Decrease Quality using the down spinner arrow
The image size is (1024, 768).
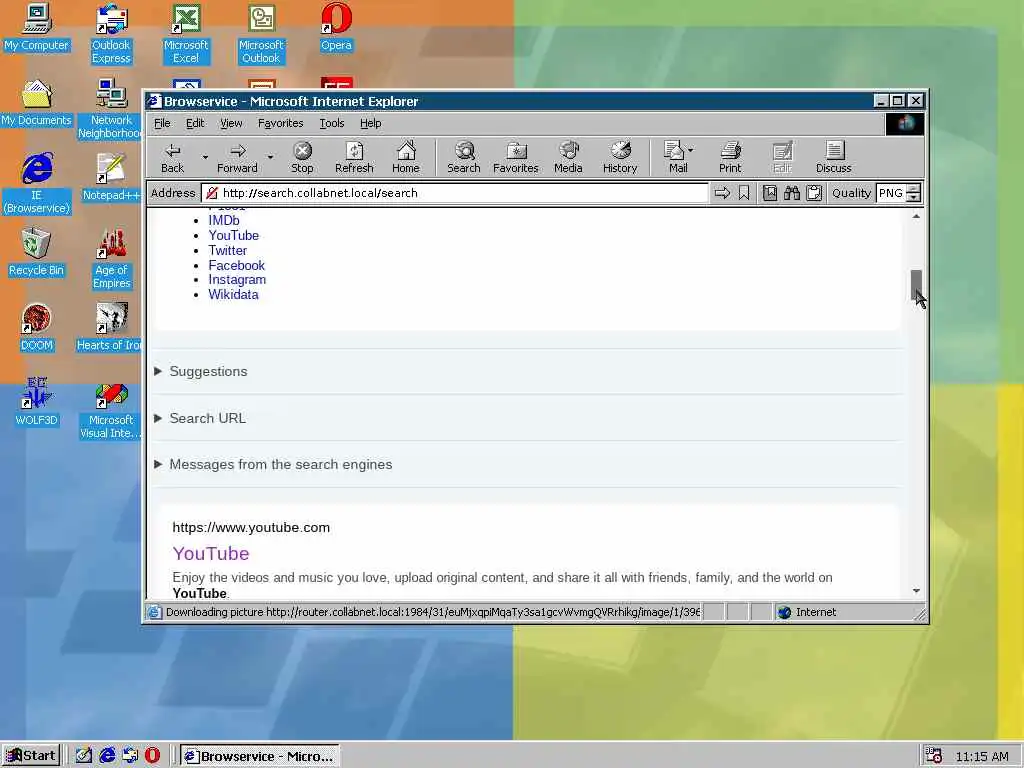pos(914,197)
